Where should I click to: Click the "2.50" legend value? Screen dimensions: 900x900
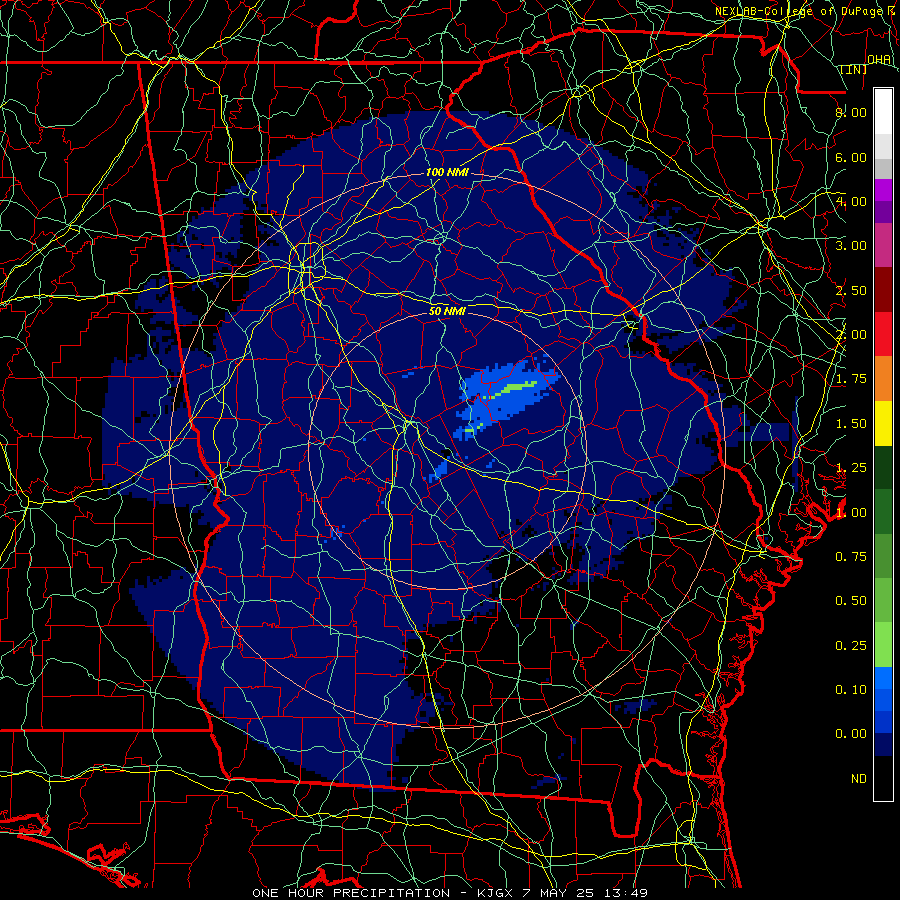851,290
